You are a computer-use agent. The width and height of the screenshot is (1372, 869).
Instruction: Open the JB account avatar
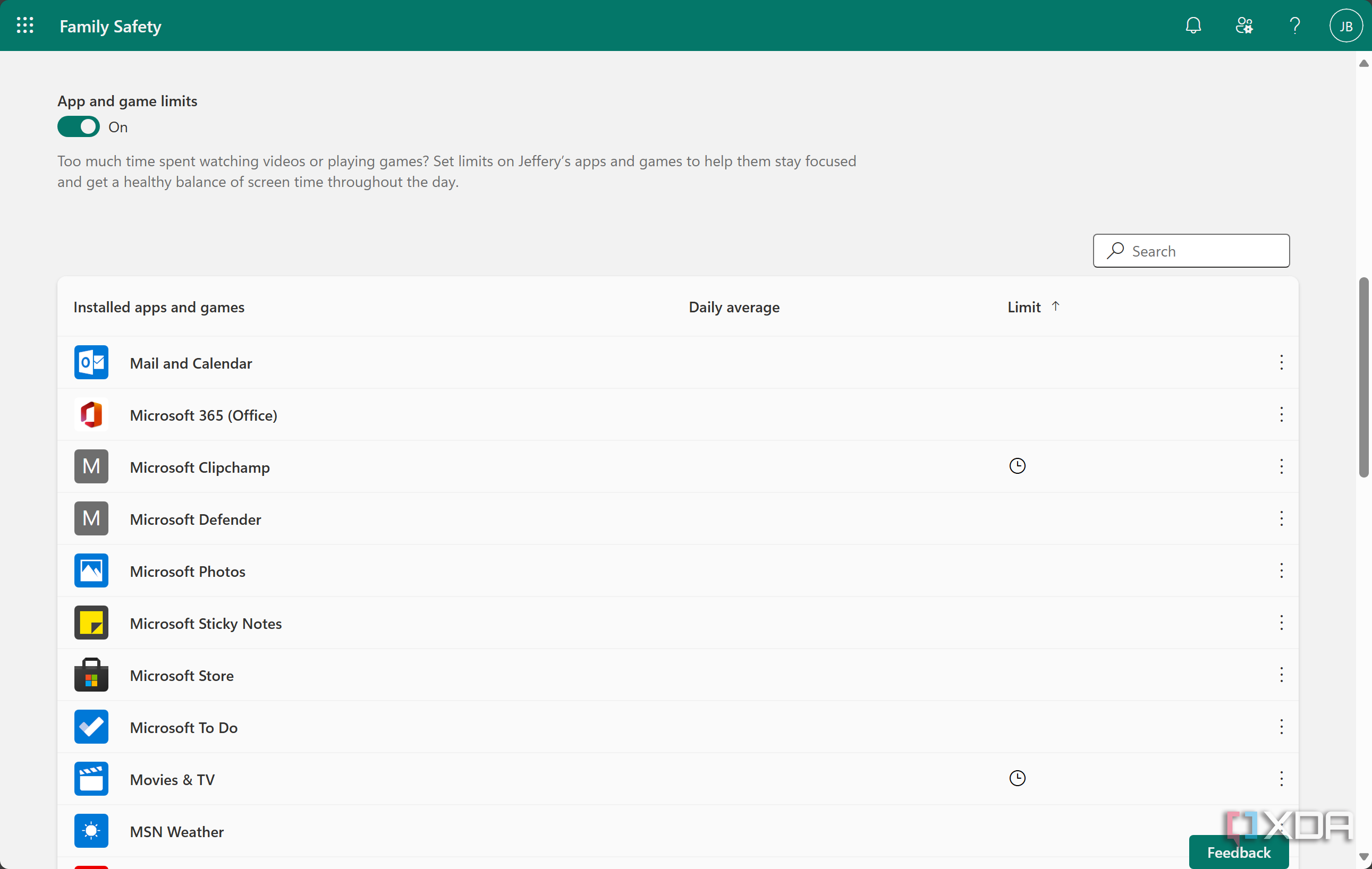(1345, 25)
